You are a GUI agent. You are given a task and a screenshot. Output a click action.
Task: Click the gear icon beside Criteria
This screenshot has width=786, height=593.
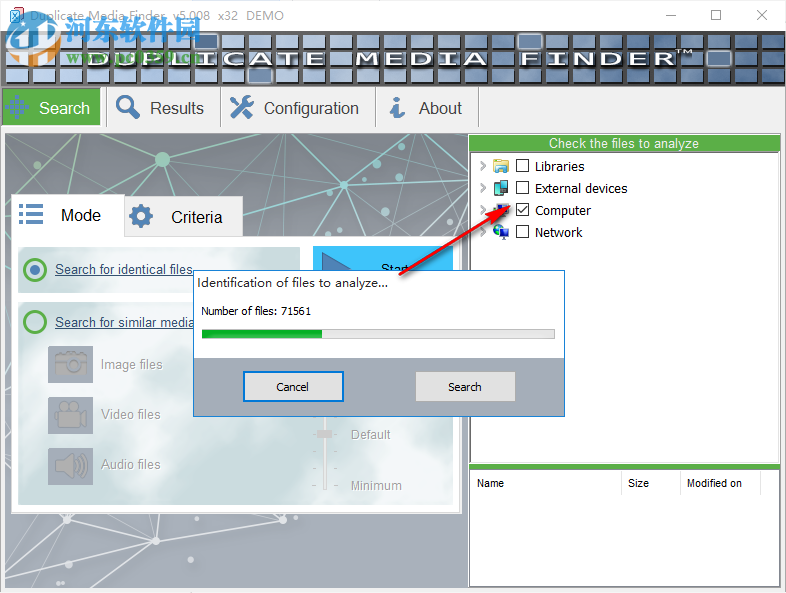(141, 216)
